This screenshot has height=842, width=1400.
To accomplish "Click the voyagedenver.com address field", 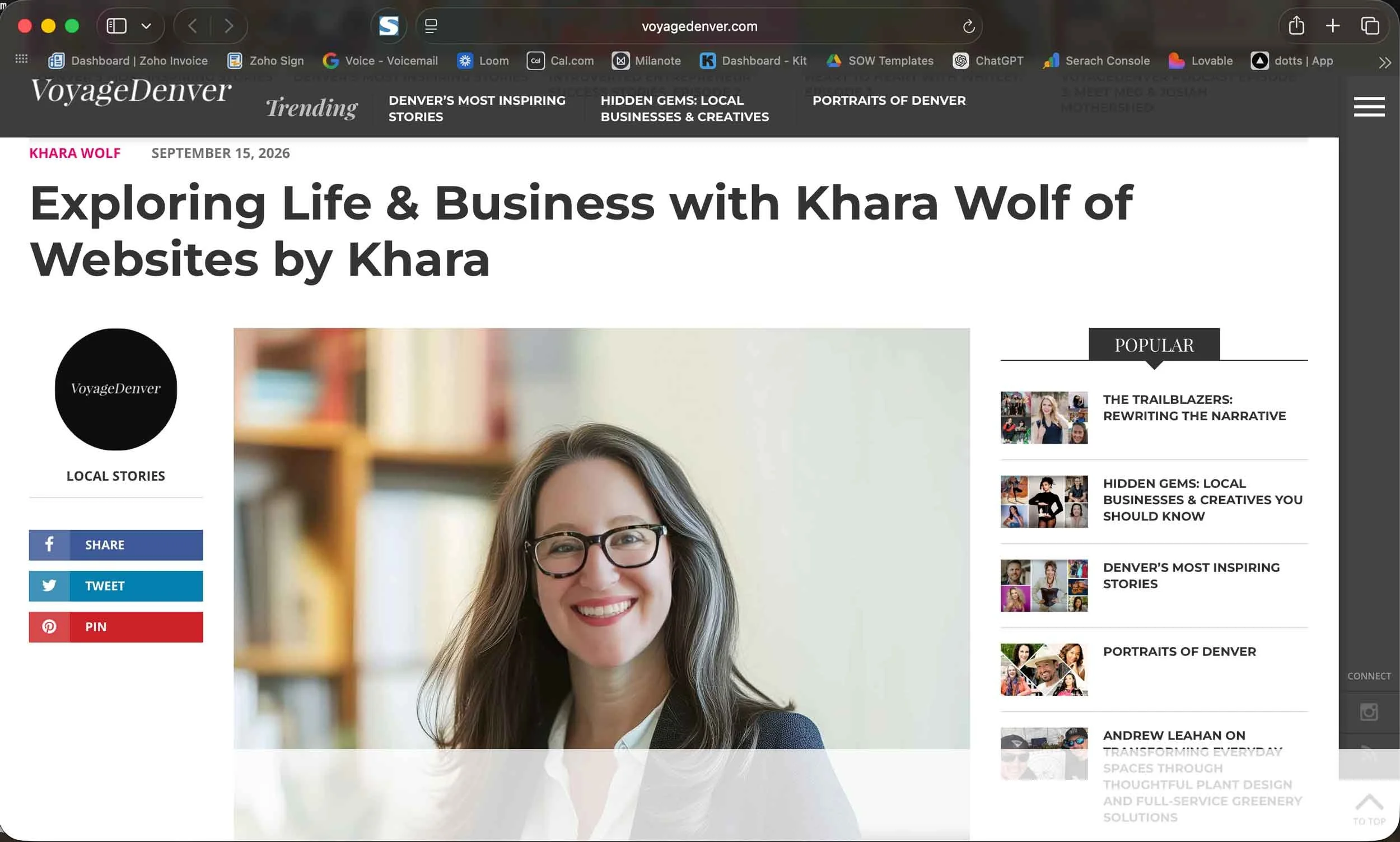I will (x=699, y=26).
